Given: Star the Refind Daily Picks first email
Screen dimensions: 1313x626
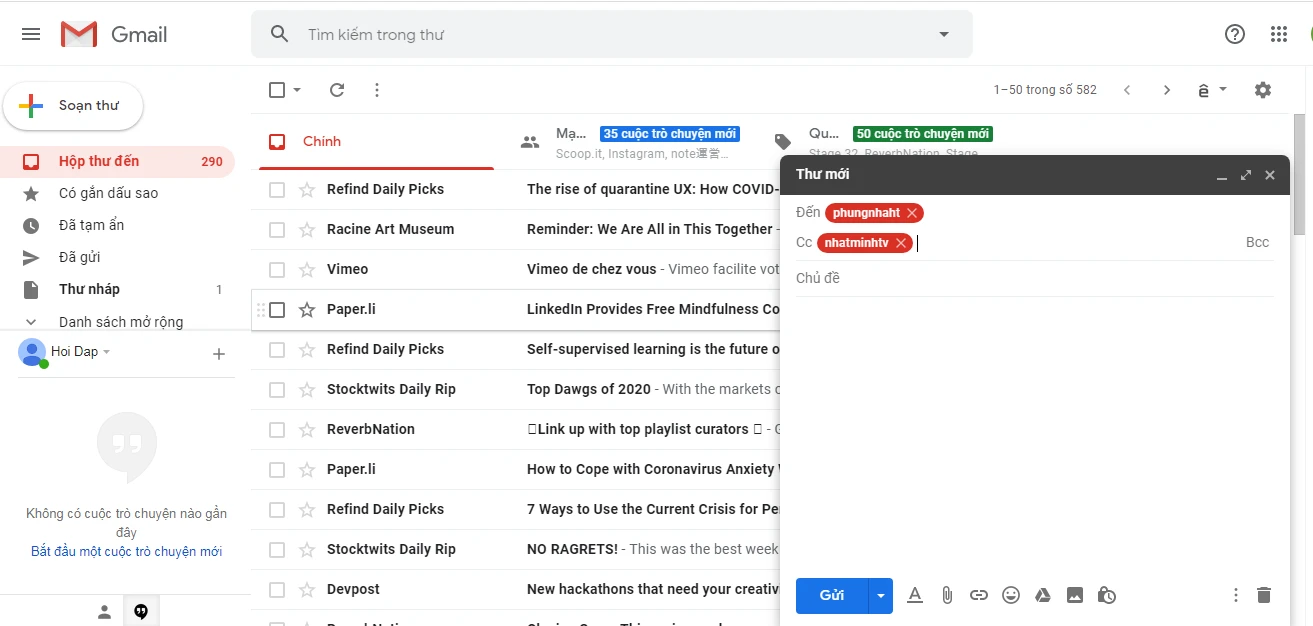Looking at the screenshot, I should (307, 189).
